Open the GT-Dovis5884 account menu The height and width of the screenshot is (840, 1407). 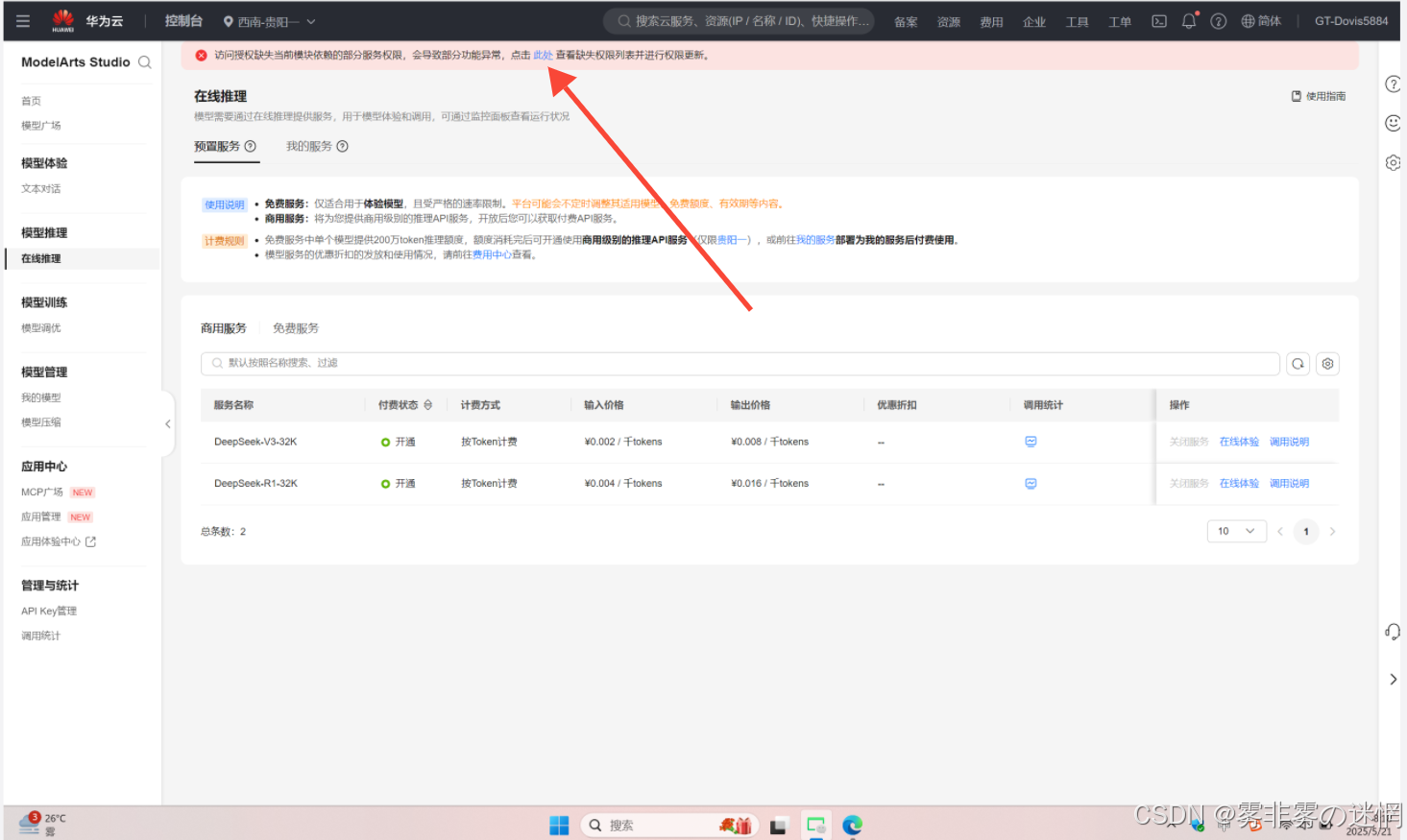pos(1350,21)
